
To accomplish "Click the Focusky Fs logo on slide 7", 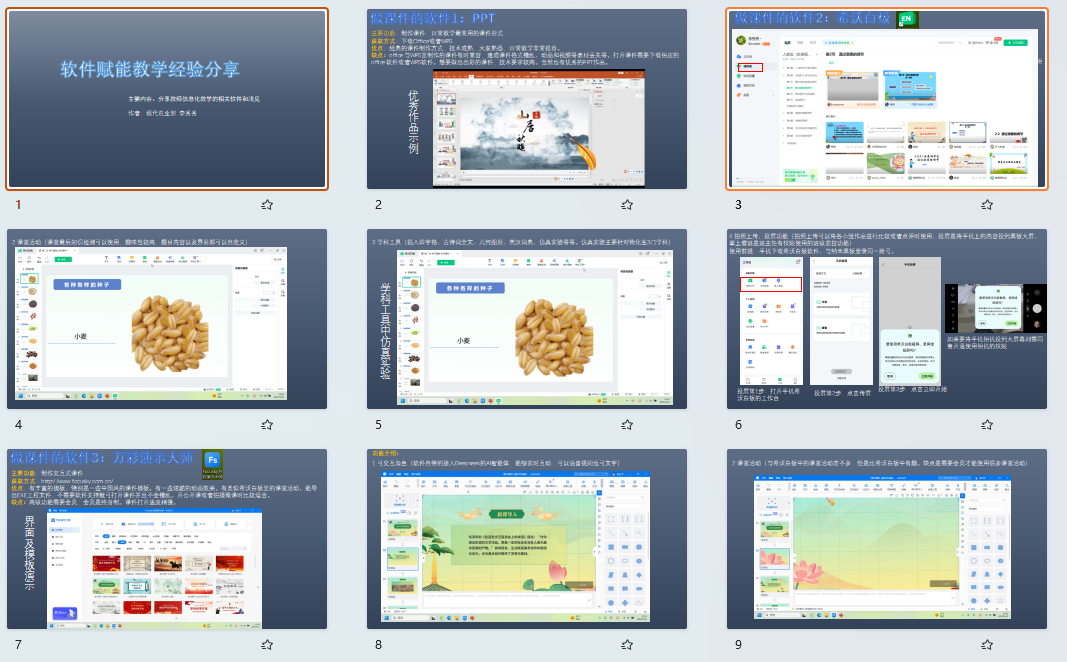I will click(212, 461).
